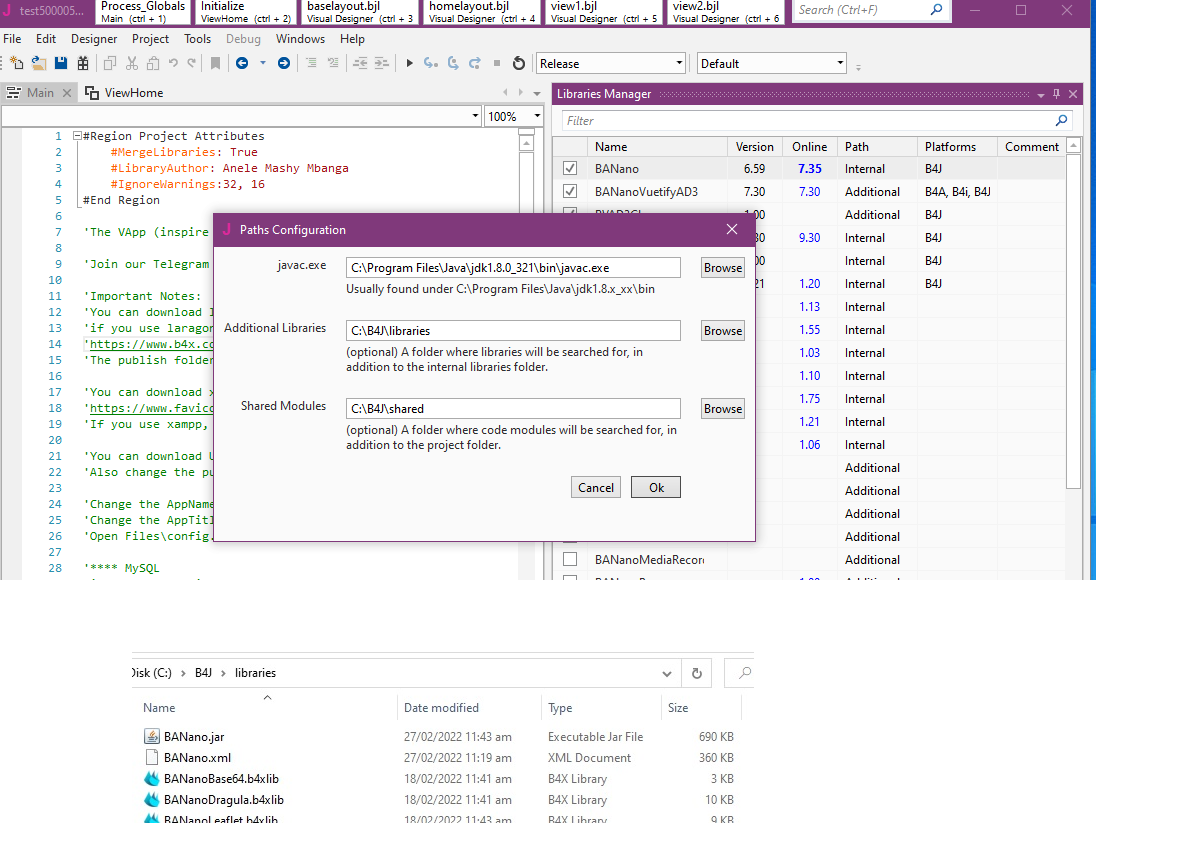Check the BANanoMediaRecorder library checkbox

pyautogui.click(x=570, y=560)
